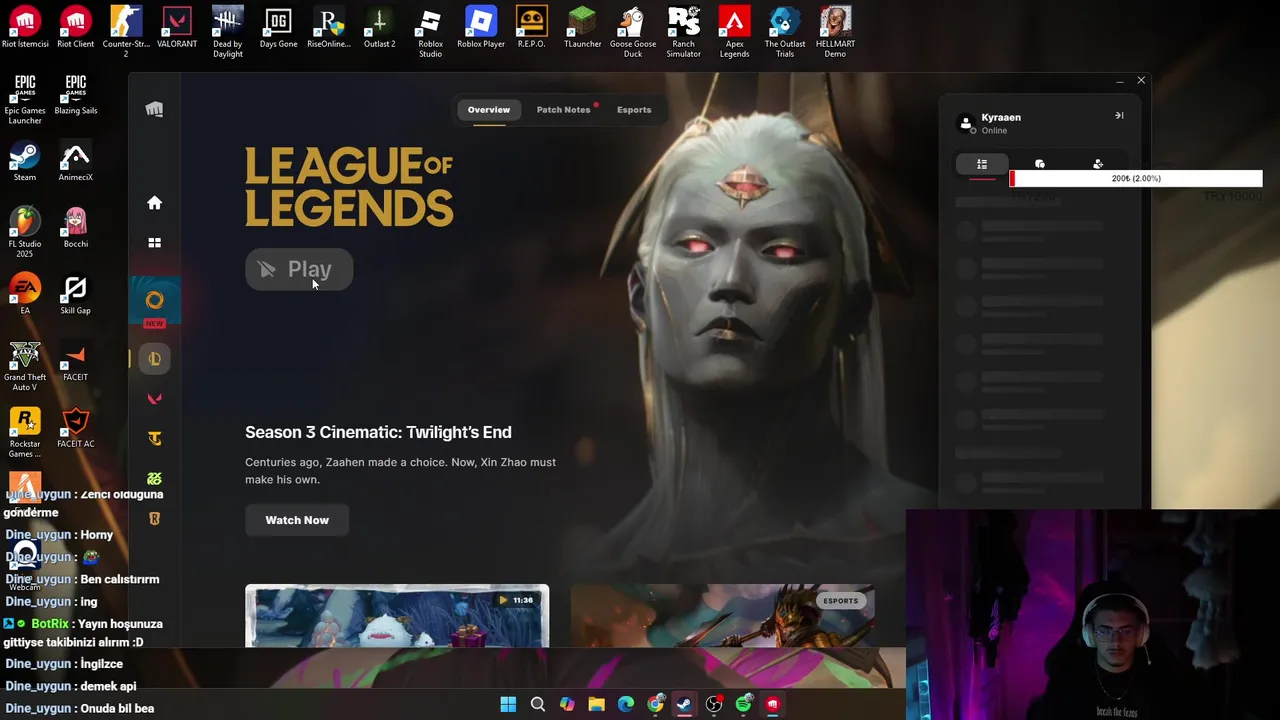The height and width of the screenshot is (720, 1280).
Task: Open Windows Start menu on taskbar
Action: pos(508,704)
